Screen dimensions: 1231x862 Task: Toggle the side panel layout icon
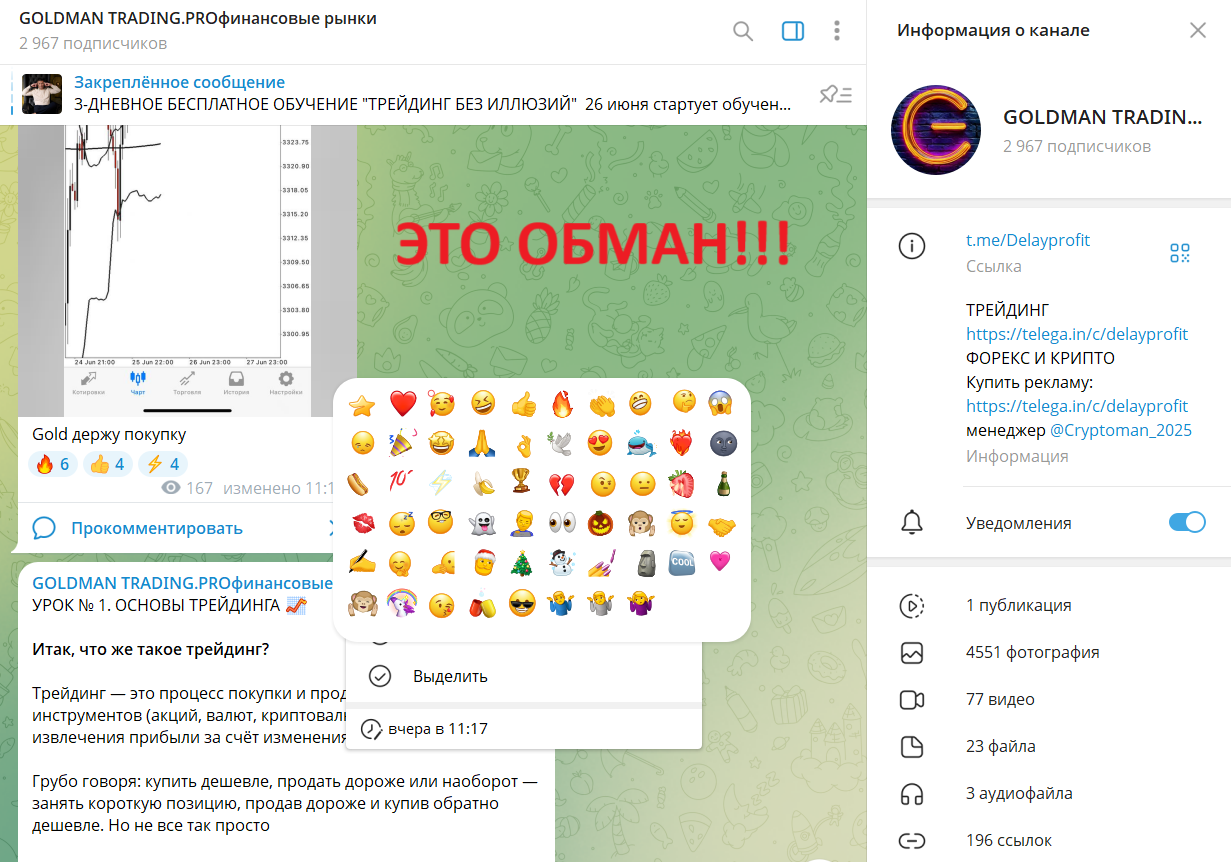792,31
